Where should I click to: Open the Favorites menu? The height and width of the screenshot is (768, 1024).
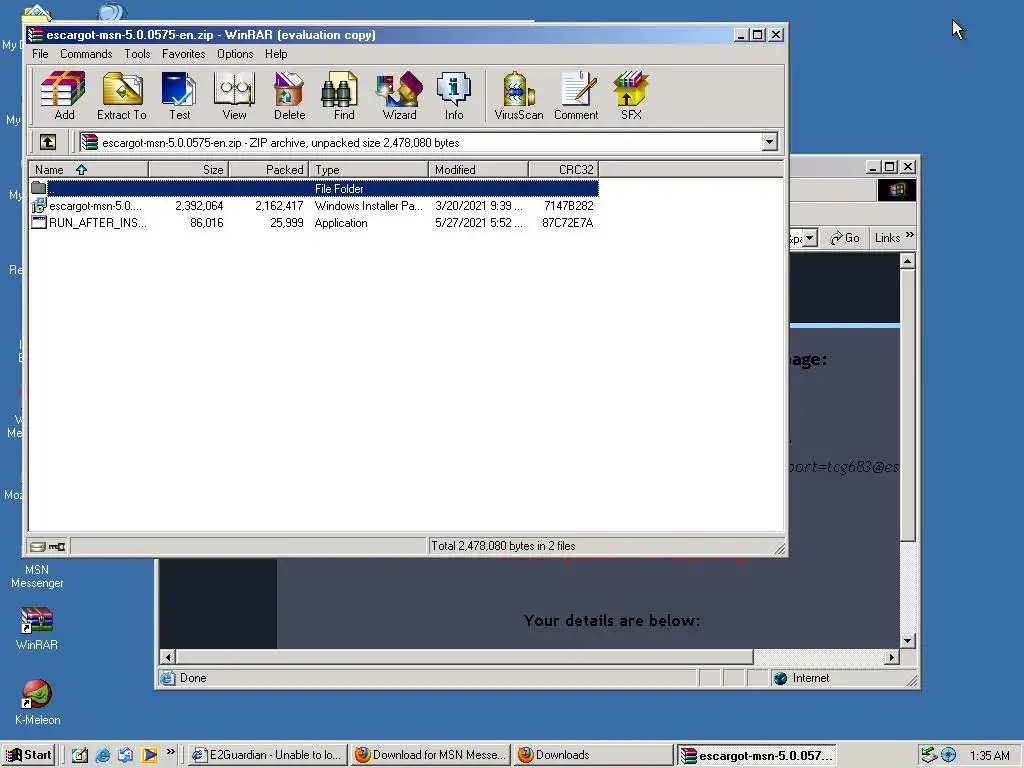point(184,54)
